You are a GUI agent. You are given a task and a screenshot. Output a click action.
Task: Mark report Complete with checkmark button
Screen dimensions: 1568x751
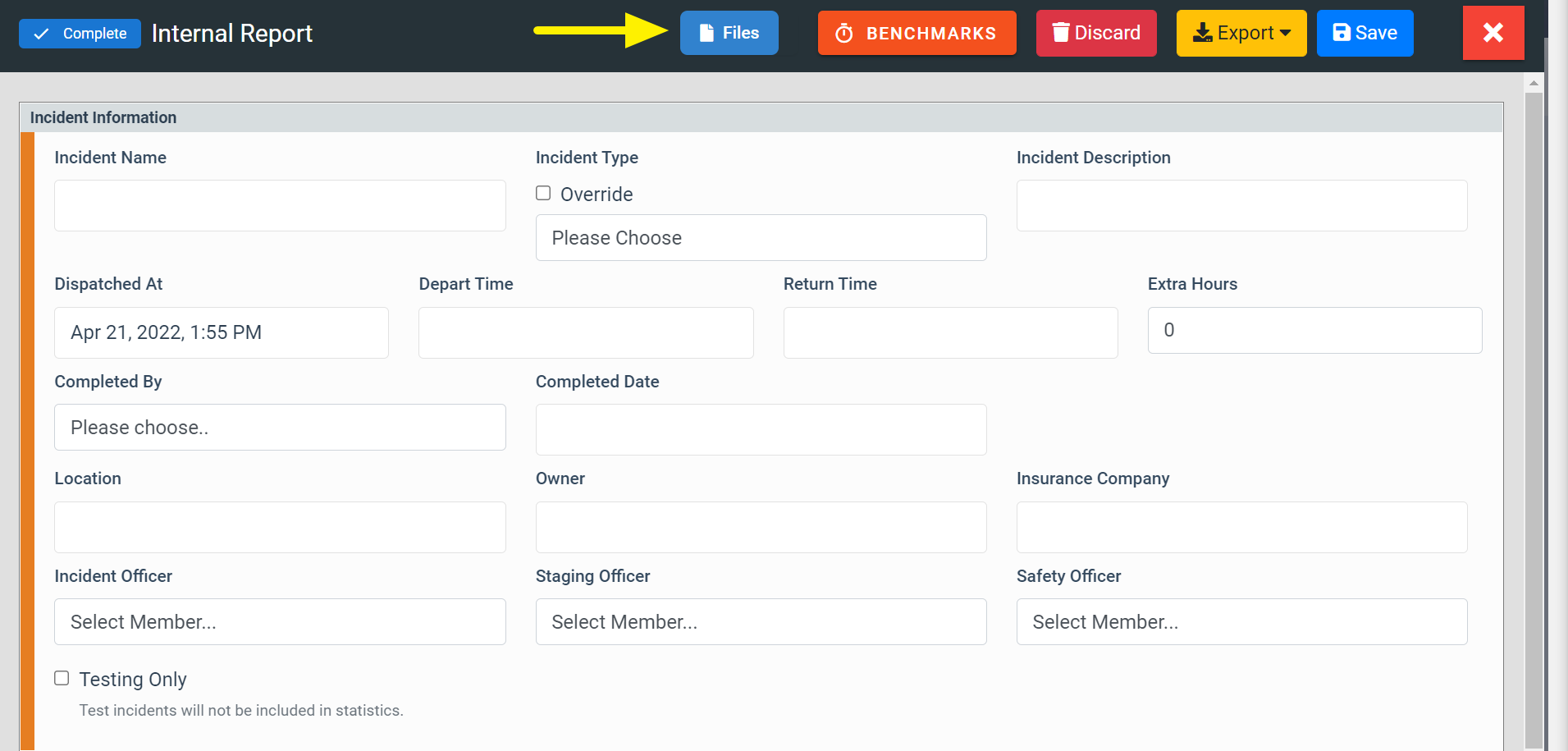[x=80, y=34]
